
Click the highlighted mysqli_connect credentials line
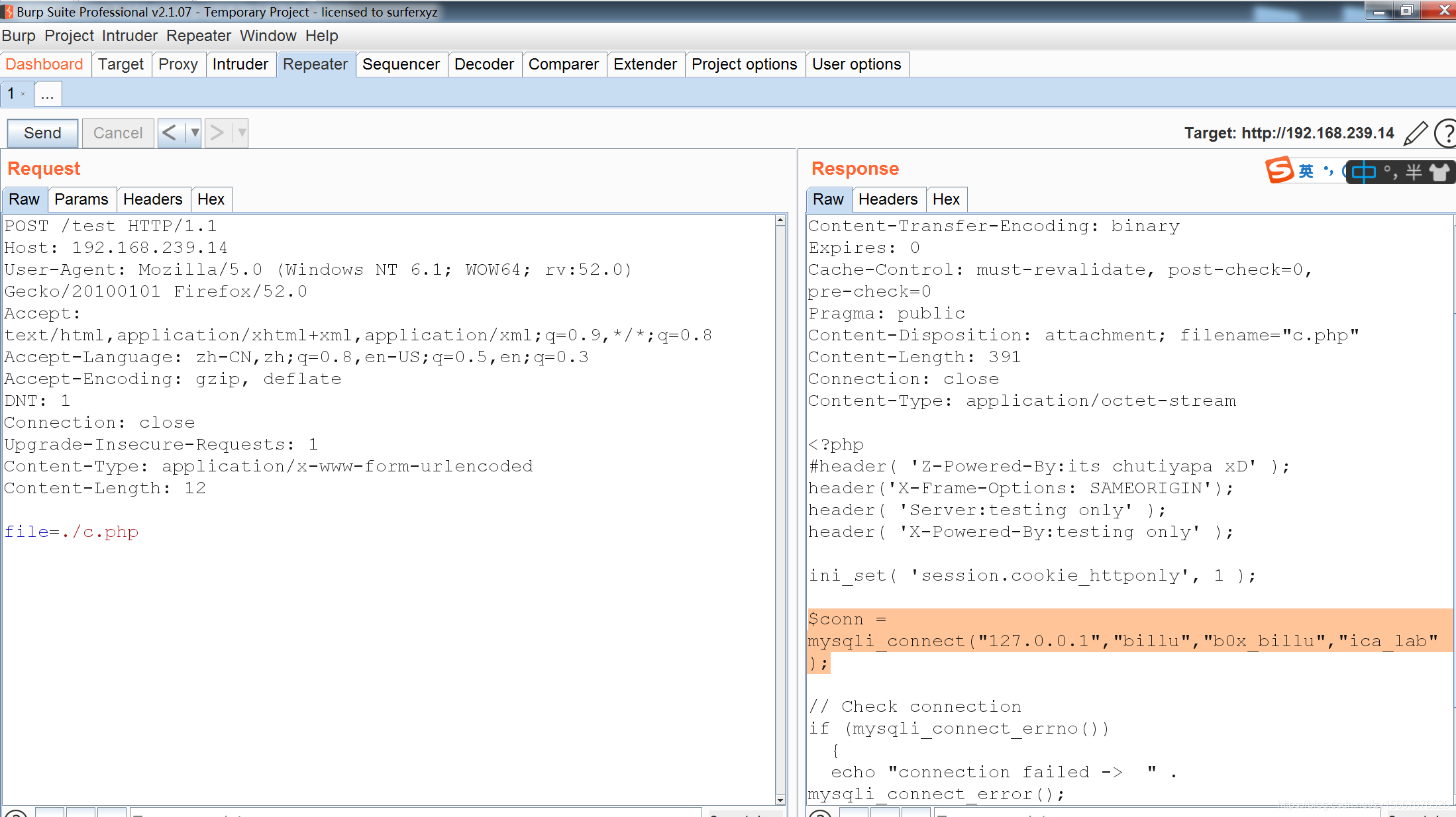(x=1123, y=642)
